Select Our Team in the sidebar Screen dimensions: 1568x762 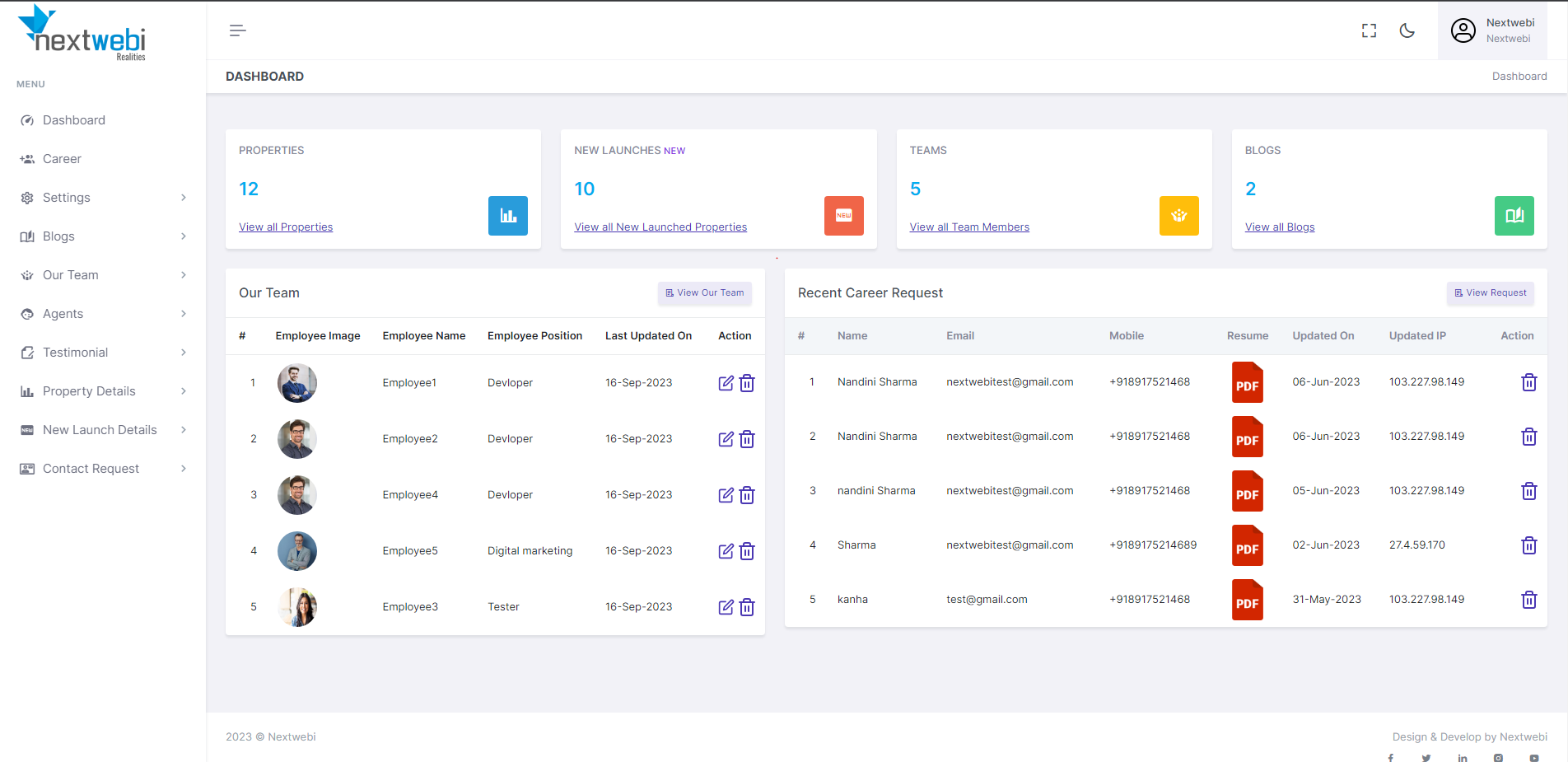pos(71,275)
